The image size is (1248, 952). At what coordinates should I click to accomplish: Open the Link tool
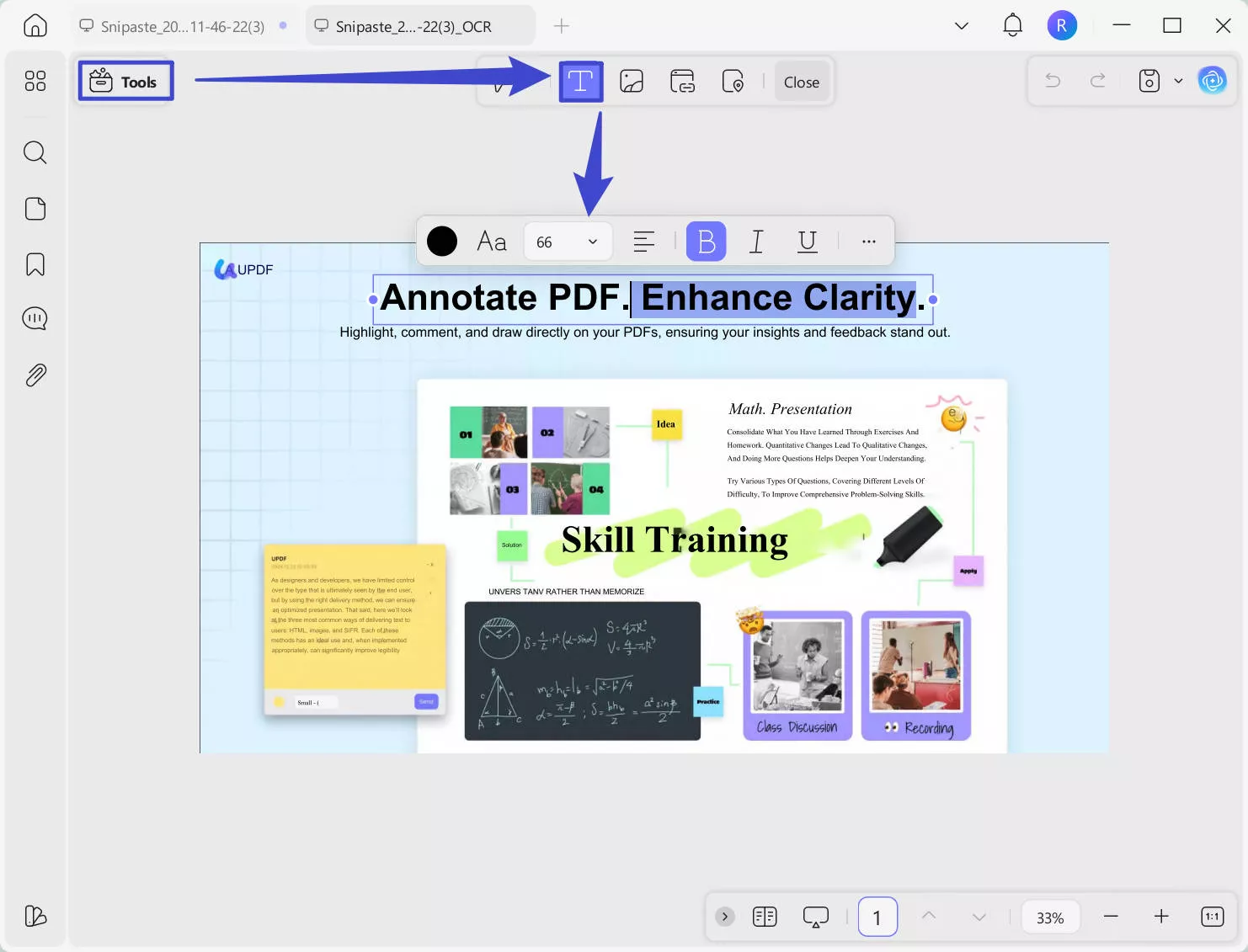tap(682, 81)
